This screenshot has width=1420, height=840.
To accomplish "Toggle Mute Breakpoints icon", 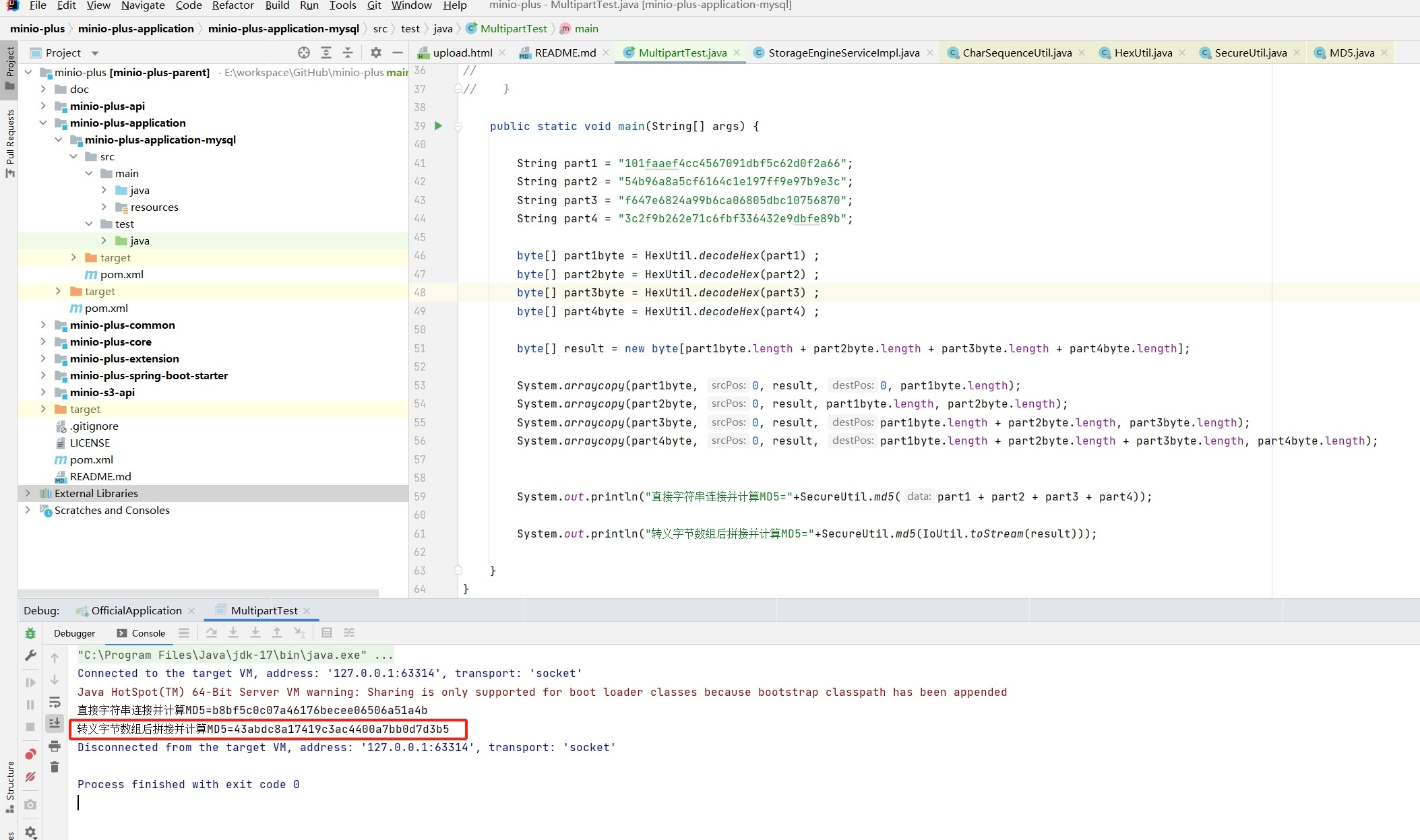I will [30, 777].
